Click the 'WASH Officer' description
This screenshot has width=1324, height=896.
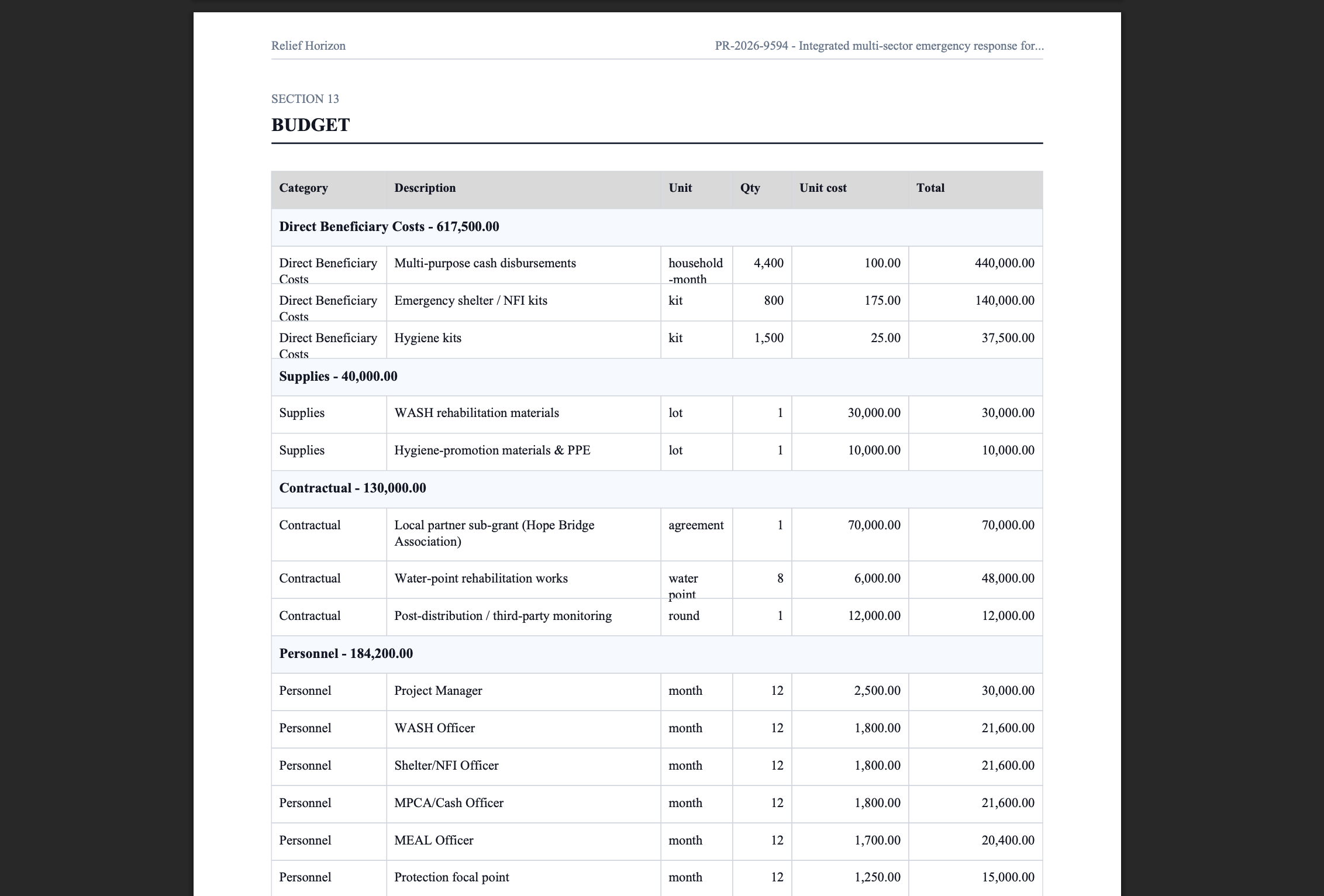(435, 728)
